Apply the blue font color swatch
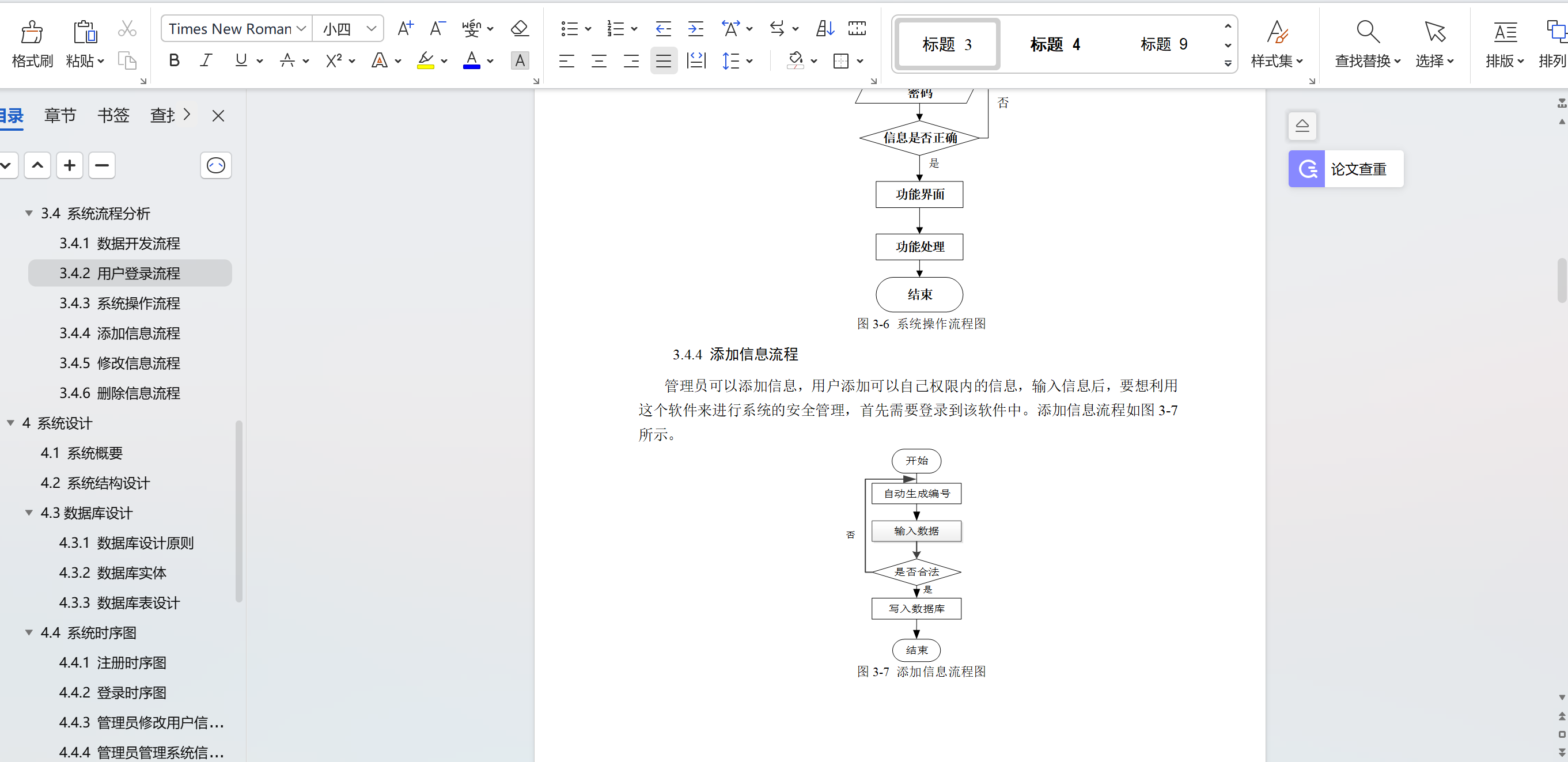 (471, 60)
